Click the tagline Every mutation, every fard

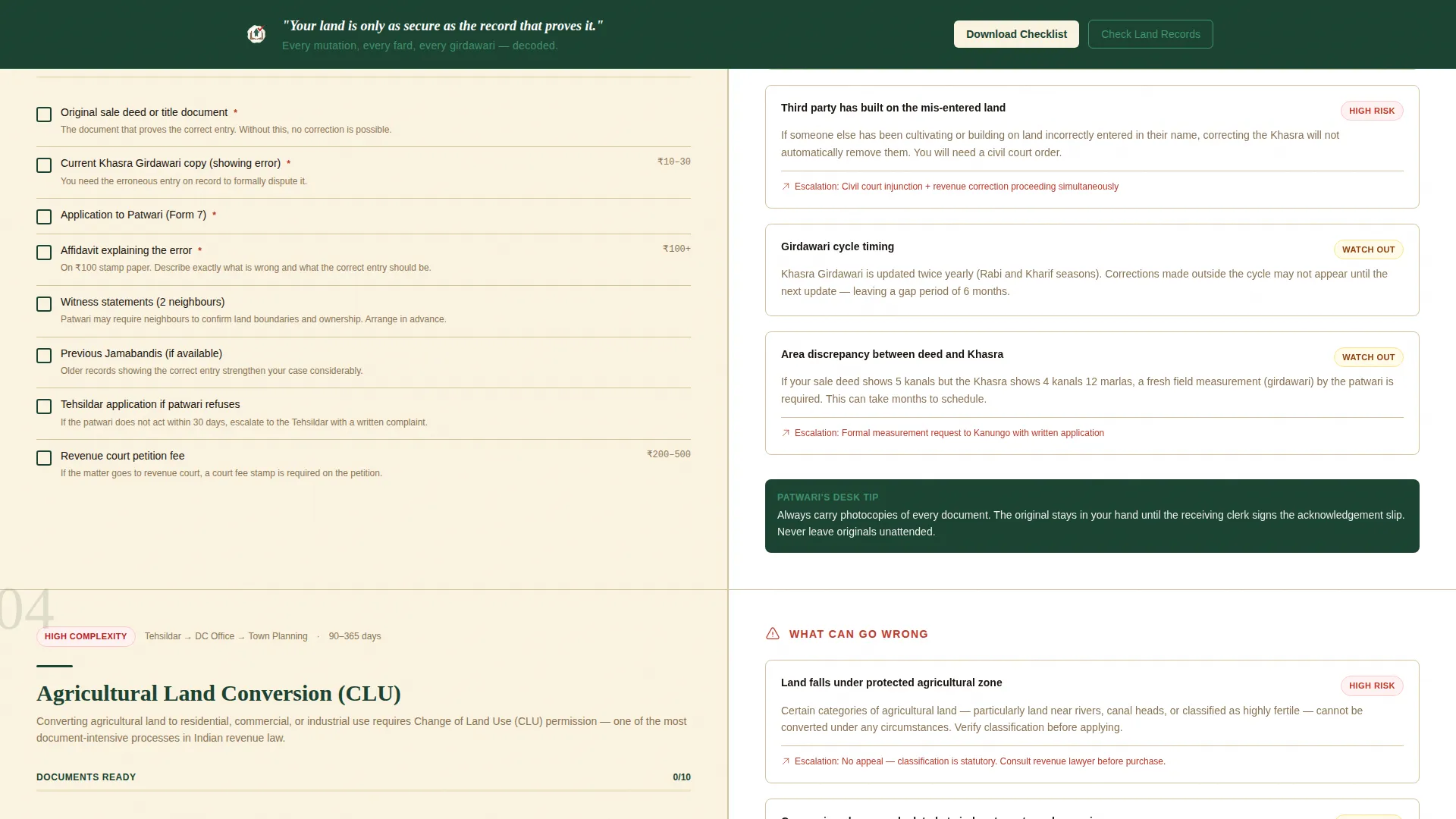[x=419, y=45]
